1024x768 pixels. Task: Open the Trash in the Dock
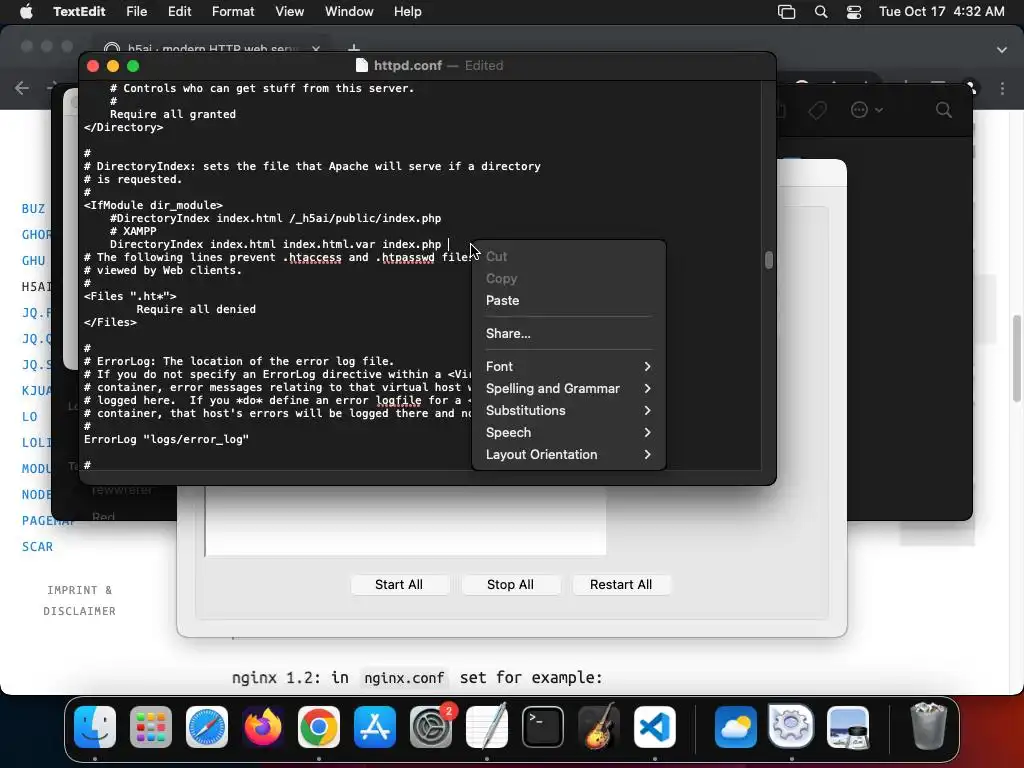(x=928, y=727)
